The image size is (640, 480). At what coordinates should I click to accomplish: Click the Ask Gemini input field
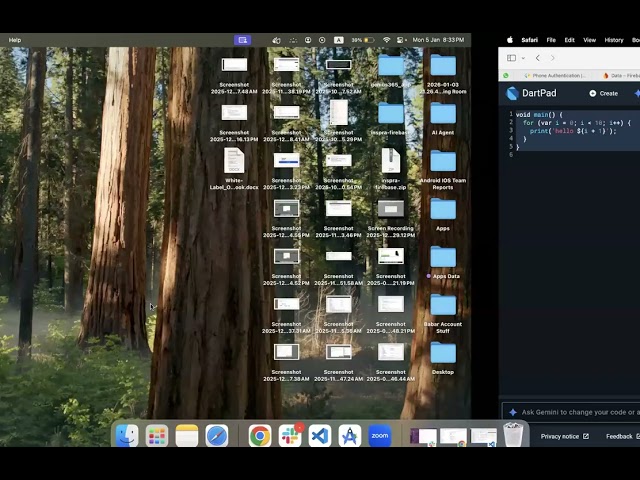pos(575,412)
